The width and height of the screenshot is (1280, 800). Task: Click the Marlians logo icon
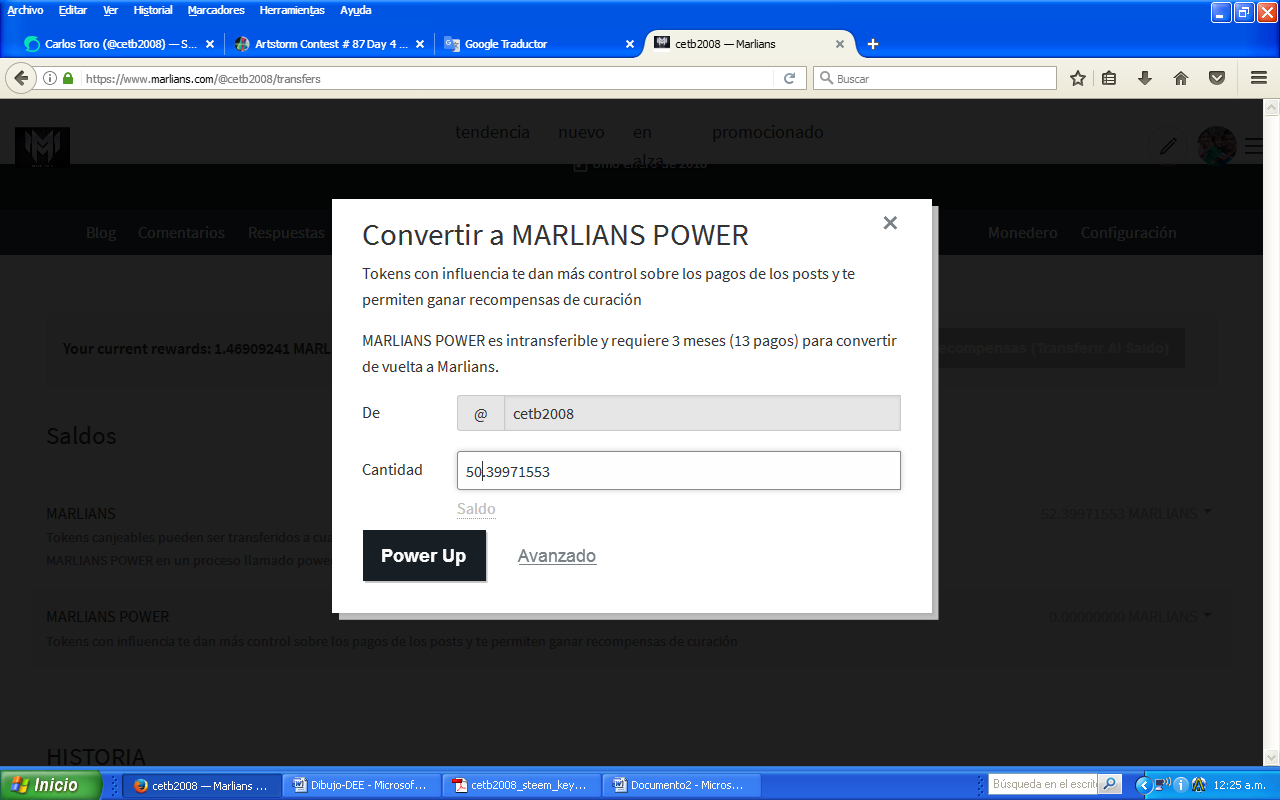pos(42,146)
